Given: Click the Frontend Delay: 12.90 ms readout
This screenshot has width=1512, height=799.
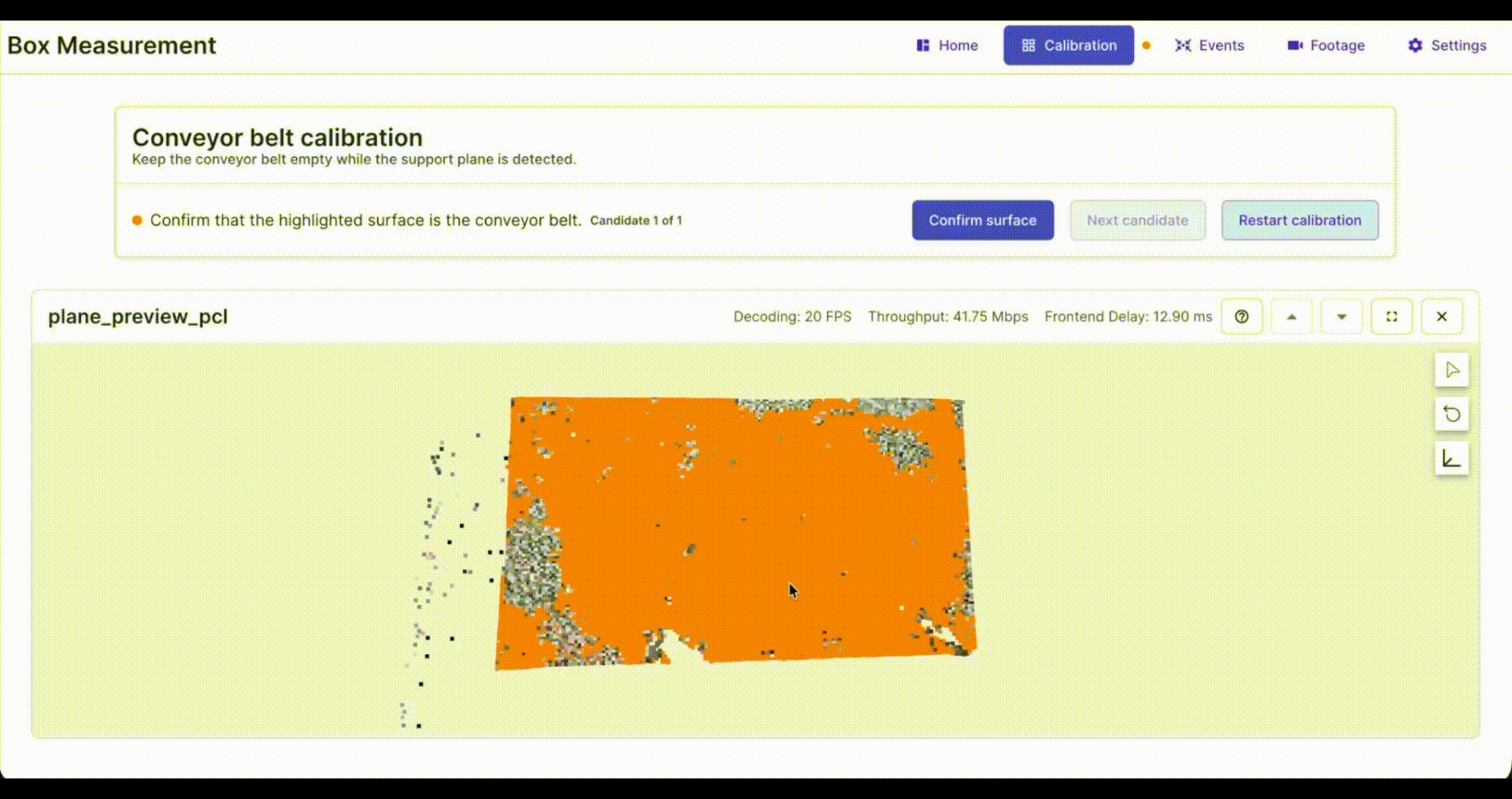Looking at the screenshot, I should click(1128, 317).
